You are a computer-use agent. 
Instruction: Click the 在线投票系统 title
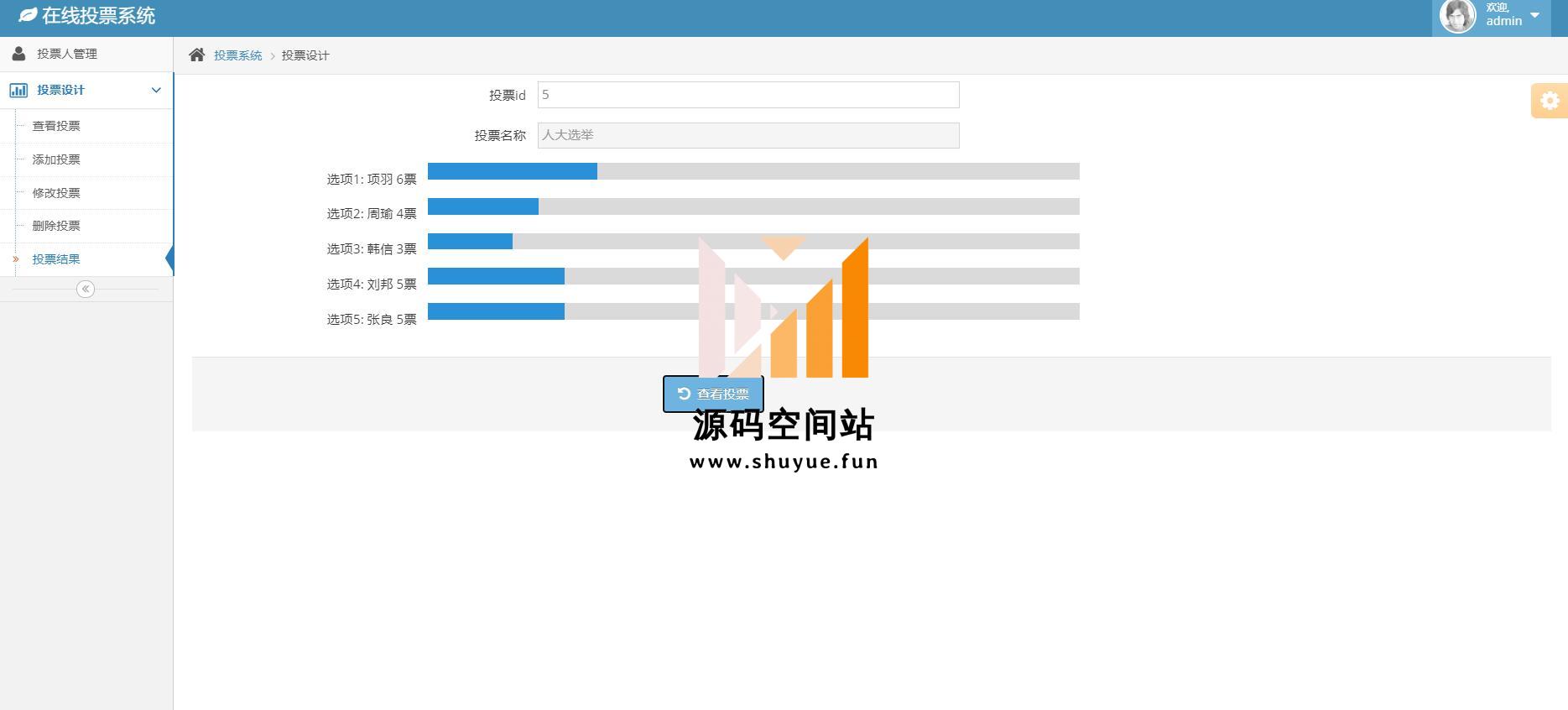click(98, 16)
